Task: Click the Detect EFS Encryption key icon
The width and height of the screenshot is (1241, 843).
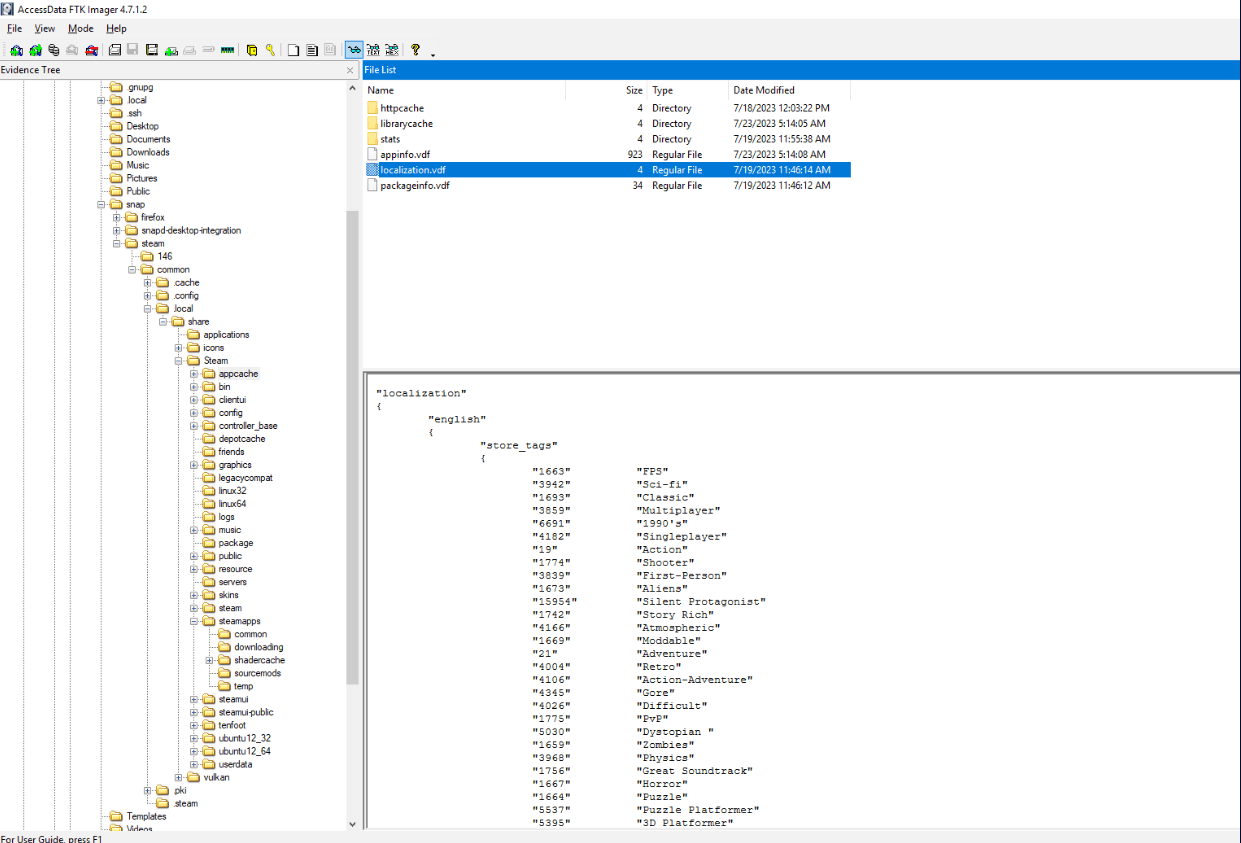Action: pos(270,50)
